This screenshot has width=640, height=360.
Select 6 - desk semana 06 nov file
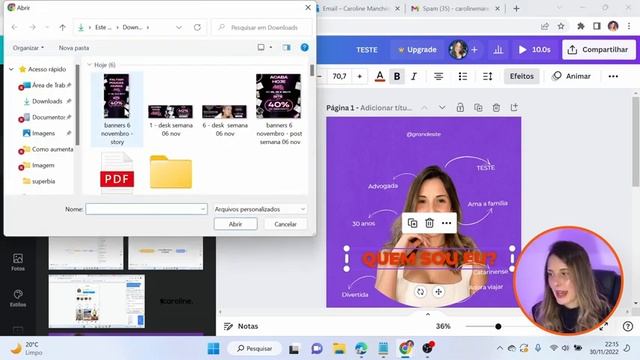pyautogui.click(x=225, y=121)
